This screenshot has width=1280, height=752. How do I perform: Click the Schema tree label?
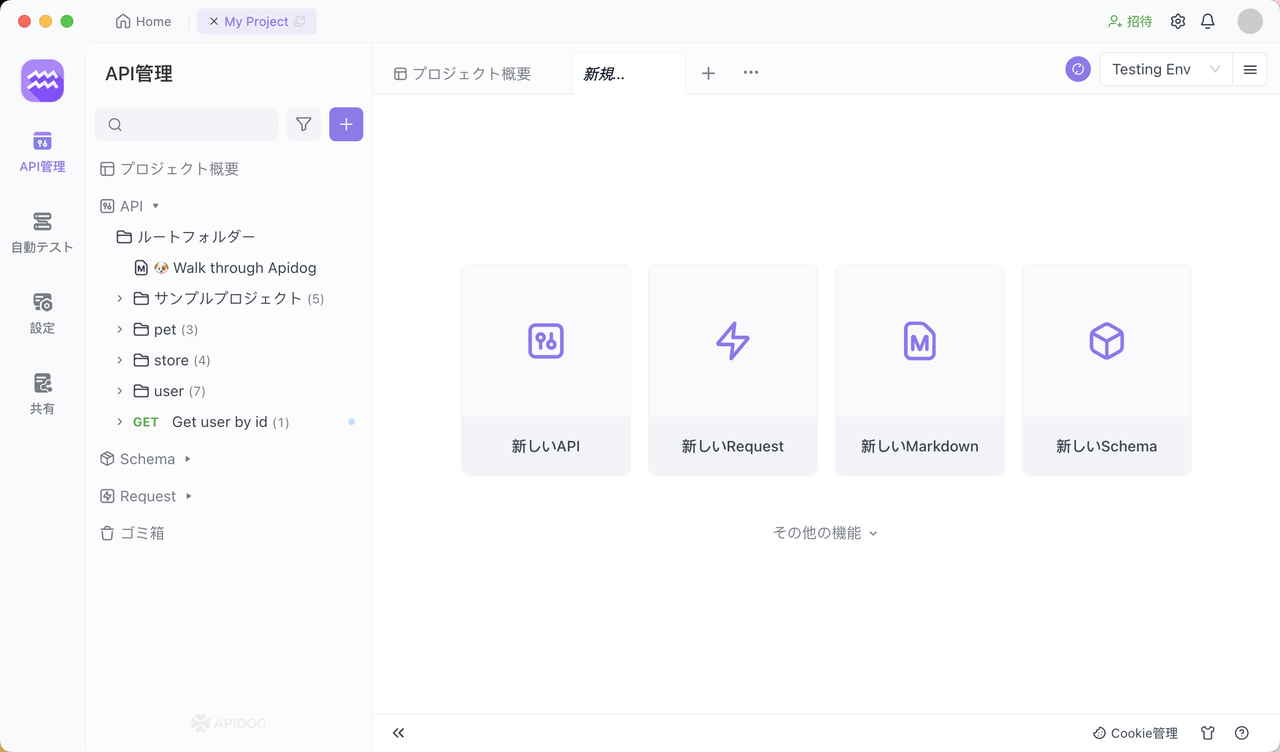147,459
